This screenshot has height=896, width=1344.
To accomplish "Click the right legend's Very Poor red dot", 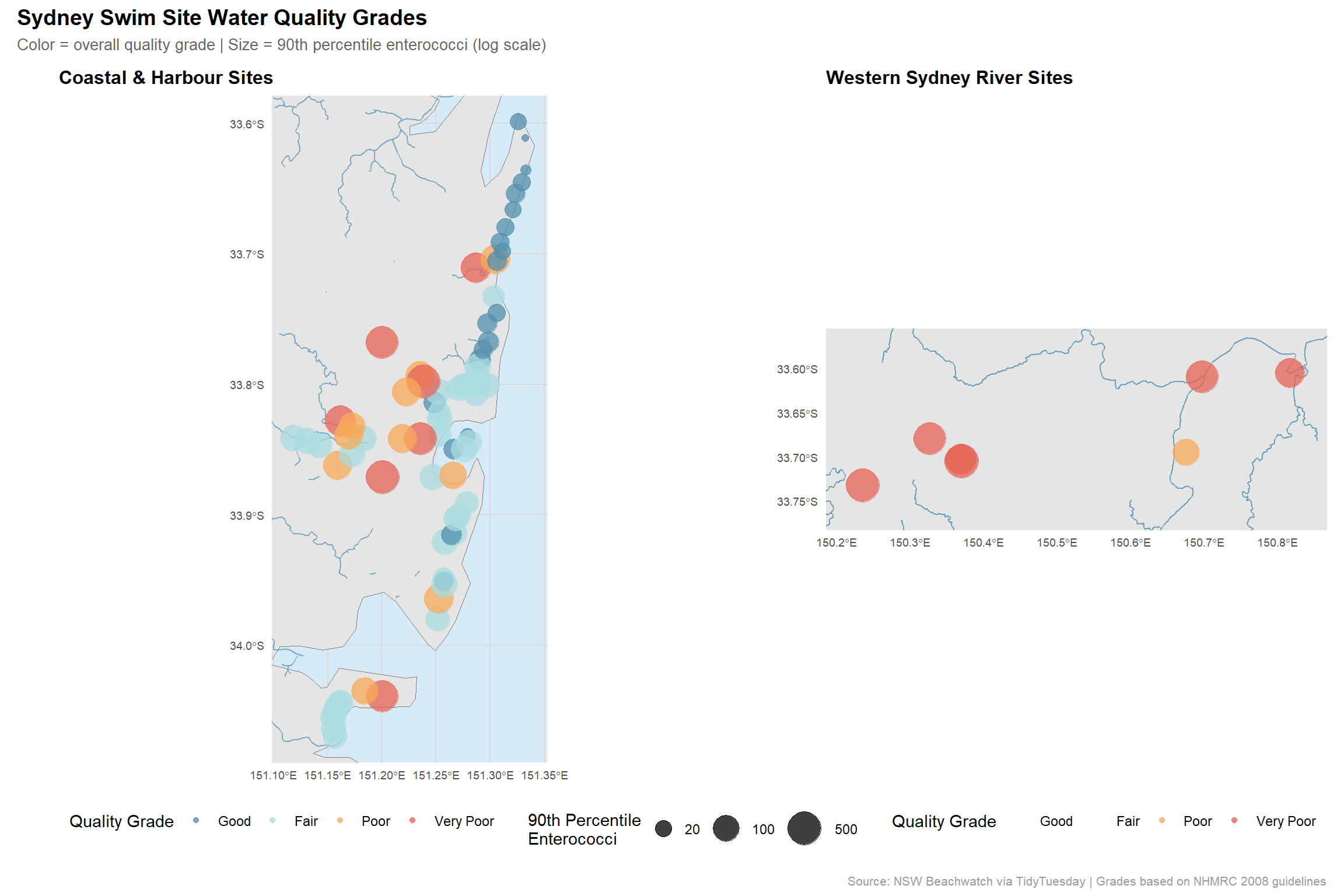I will [1234, 820].
